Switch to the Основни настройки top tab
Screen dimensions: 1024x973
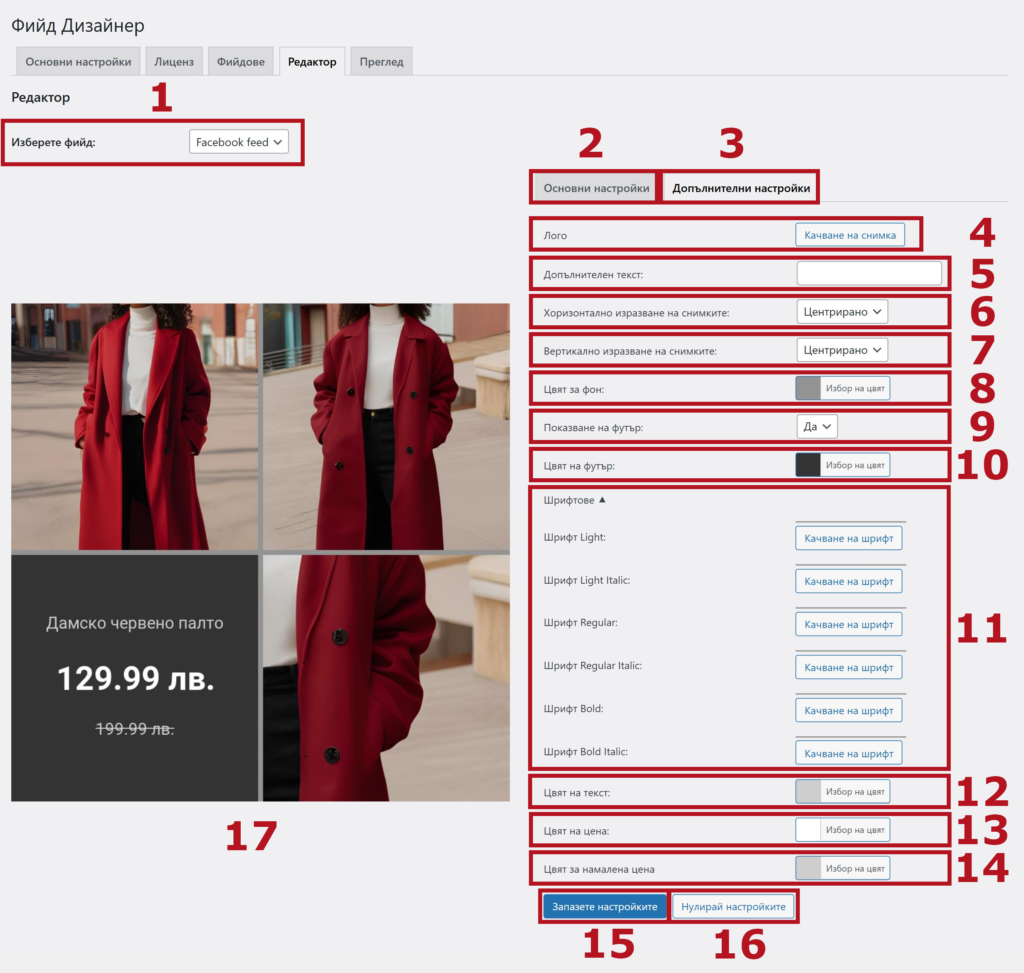tap(78, 62)
